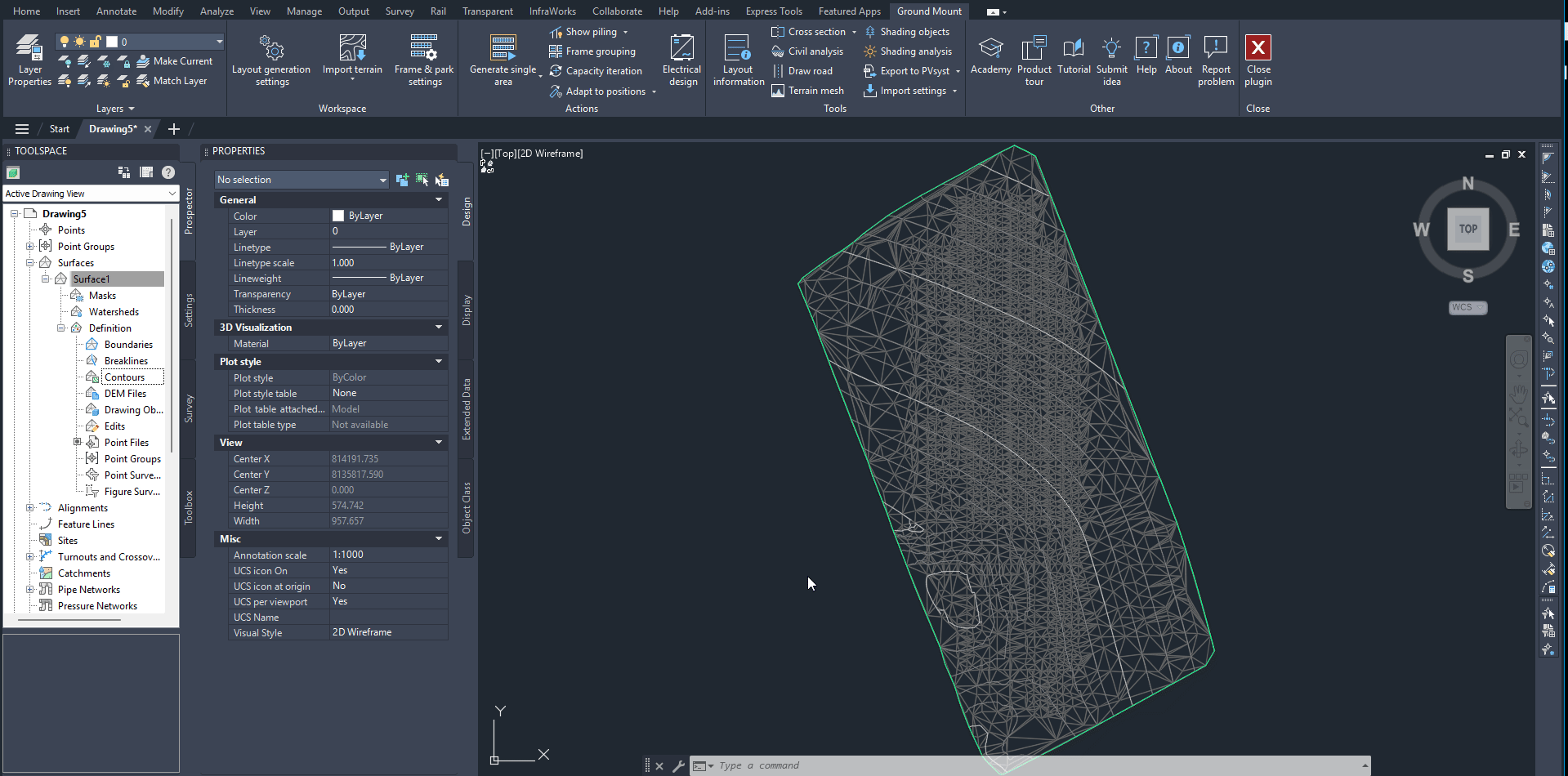Click Draw road tool

coord(802,71)
